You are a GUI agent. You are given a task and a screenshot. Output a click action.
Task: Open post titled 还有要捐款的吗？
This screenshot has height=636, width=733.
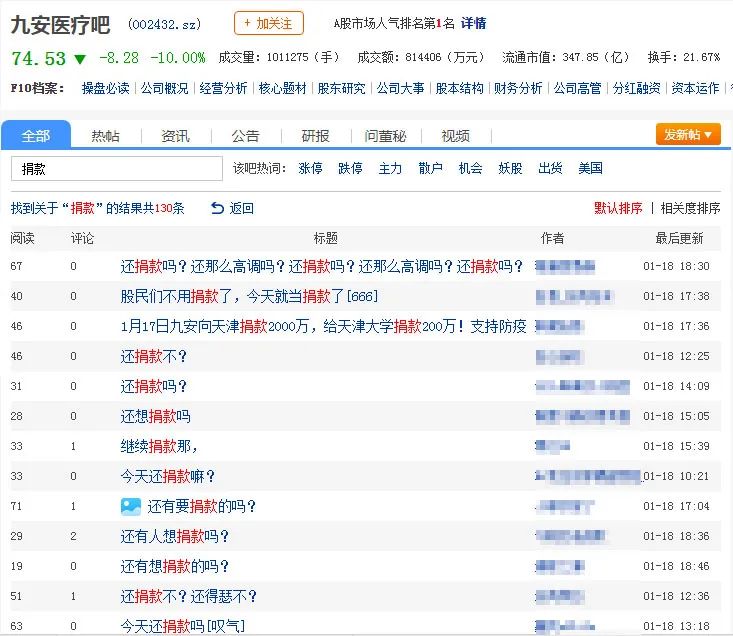(x=201, y=506)
